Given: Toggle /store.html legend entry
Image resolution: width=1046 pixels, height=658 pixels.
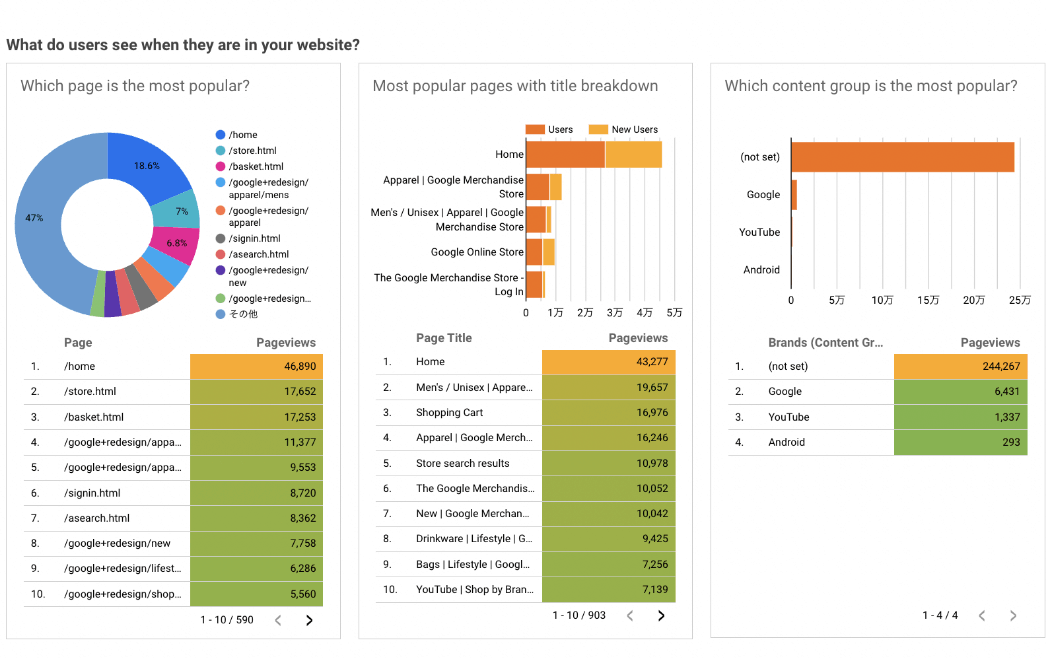Looking at the screenshot, I should tap(246, 151).
